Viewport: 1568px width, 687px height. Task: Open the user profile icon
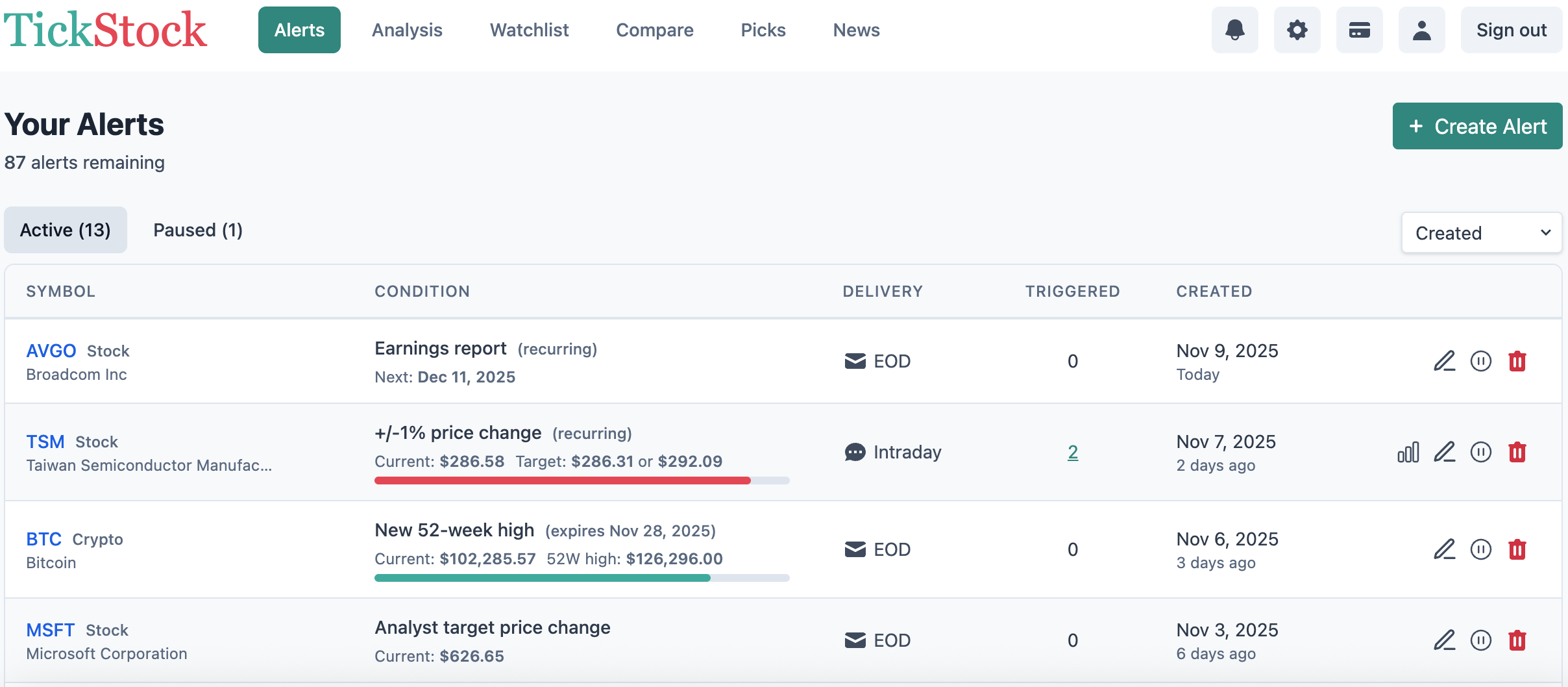point(1421,30)
